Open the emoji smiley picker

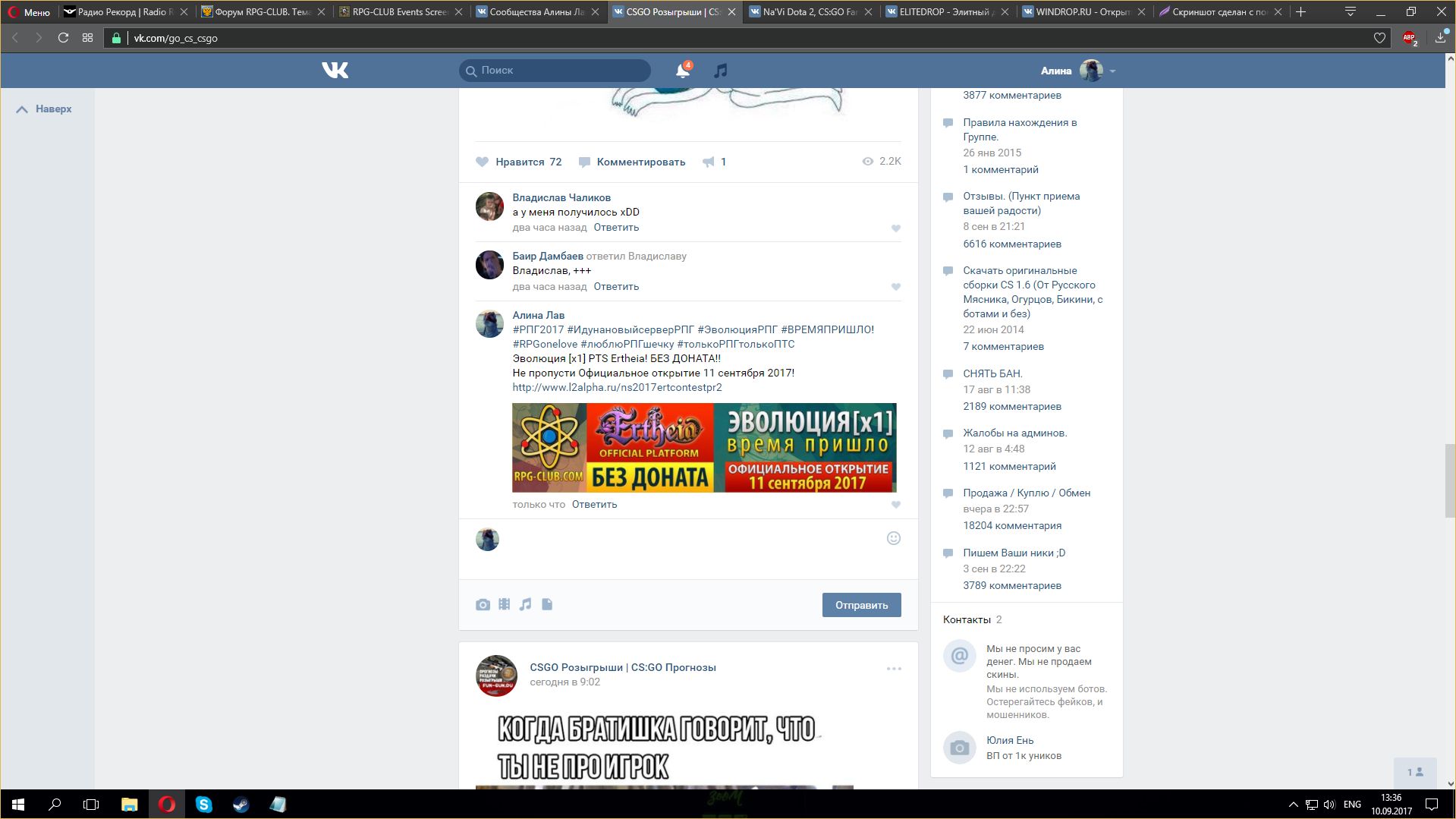coord(894,538)
